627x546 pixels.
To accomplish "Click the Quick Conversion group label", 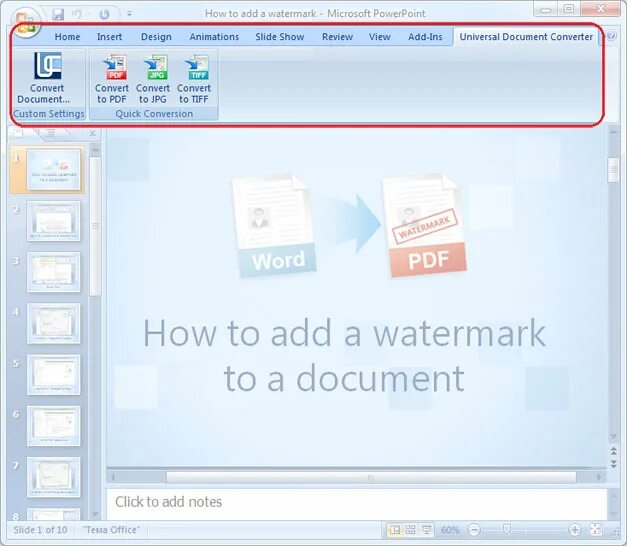I will coord(154,114).
